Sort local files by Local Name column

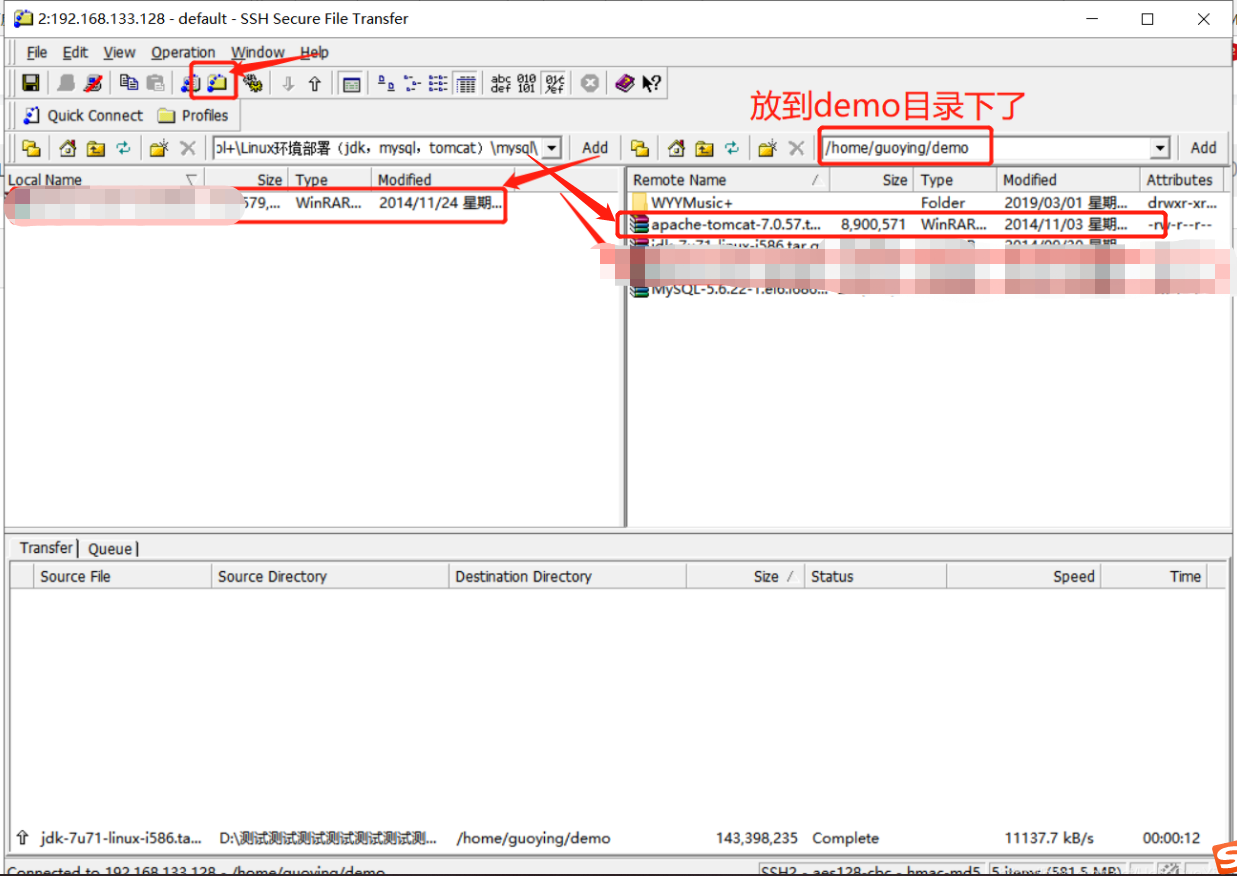pos(104,179)
